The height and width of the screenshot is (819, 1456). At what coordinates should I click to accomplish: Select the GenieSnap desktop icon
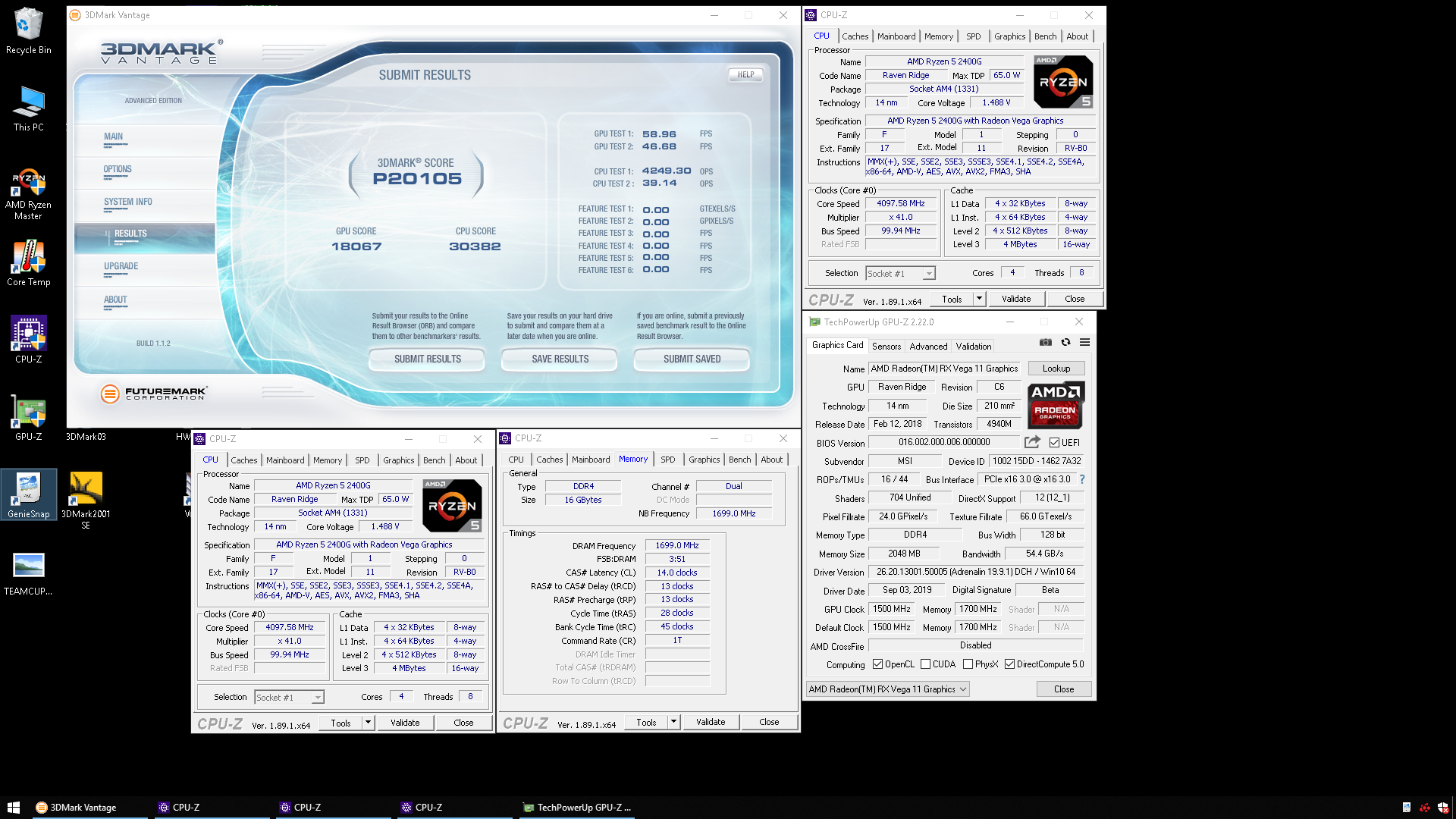[28, 494]
